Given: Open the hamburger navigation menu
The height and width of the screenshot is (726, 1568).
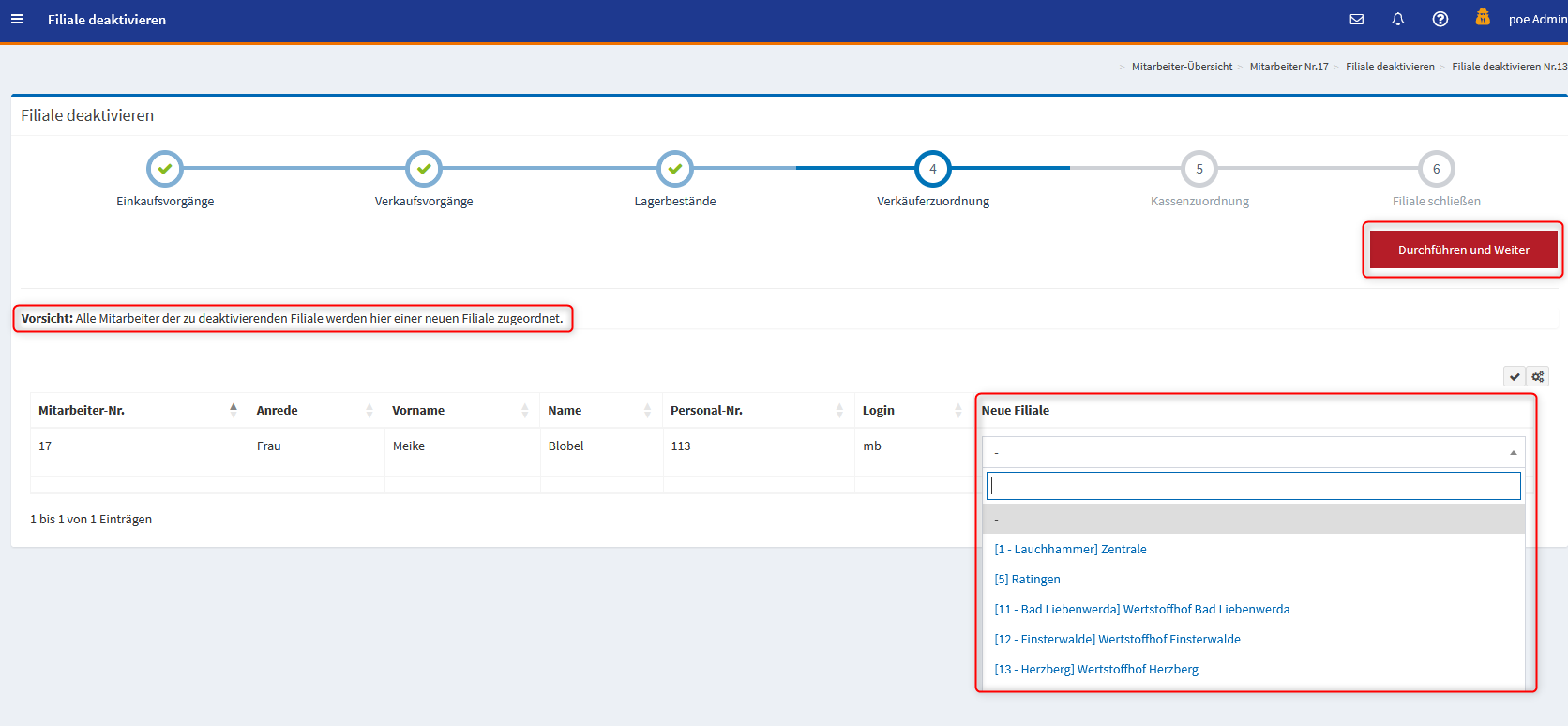Looking at the screenshot, I should [x=17, y=20].
